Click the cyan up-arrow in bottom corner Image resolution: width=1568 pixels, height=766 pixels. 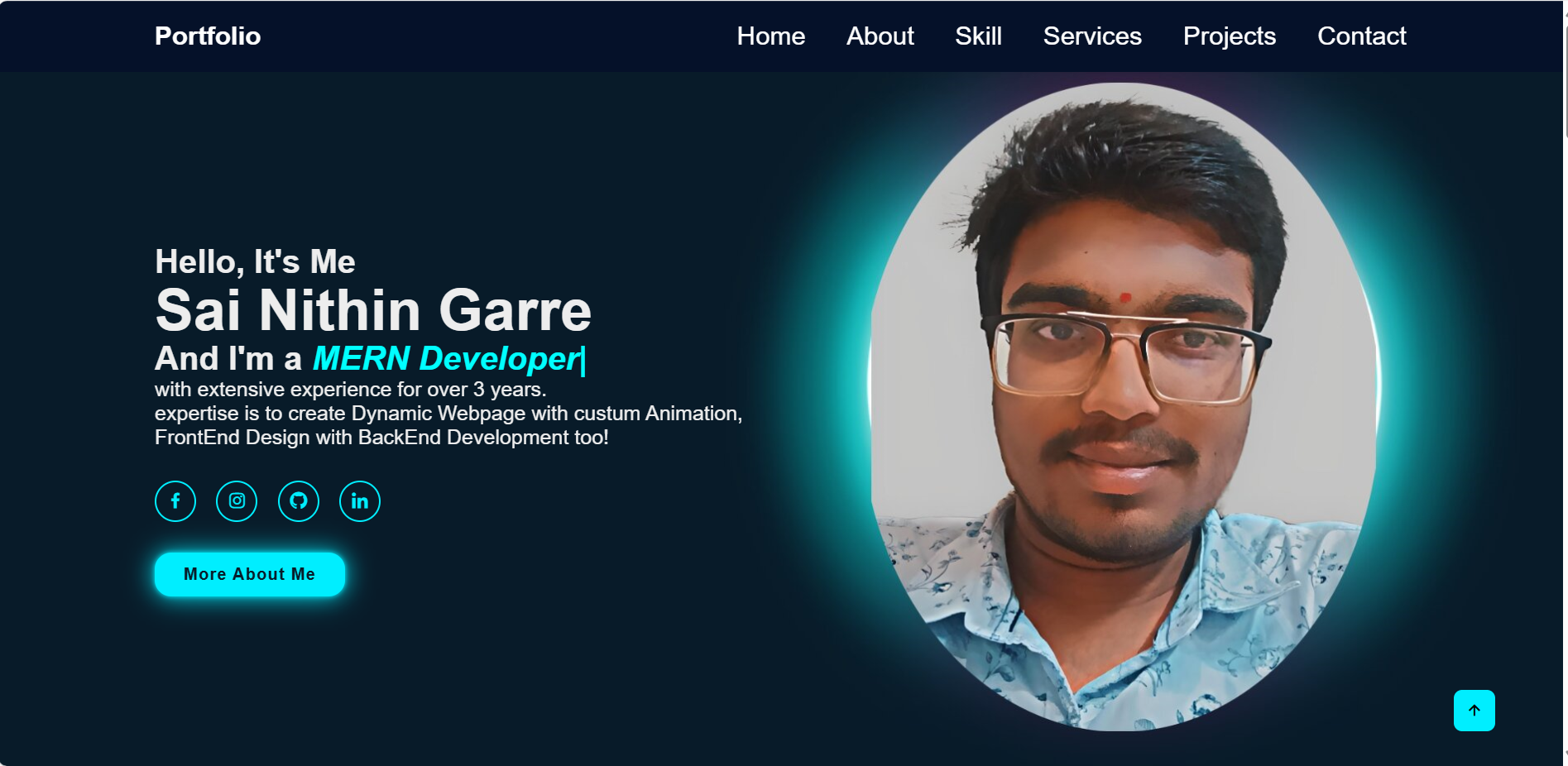coord(1474,709)
